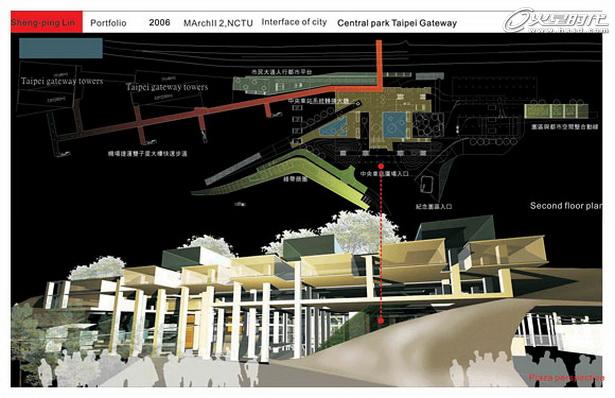Click the "Second floor plan" caption
Viewport: 615px width, 398px height.
pyautogui.click(x=566, y=205)
